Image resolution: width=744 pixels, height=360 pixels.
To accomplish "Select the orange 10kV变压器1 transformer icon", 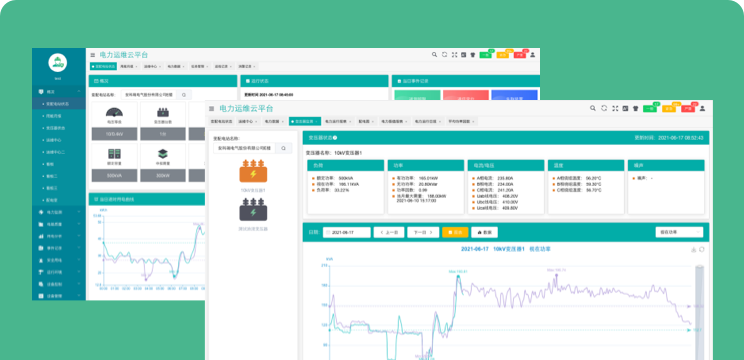I will pyautogui.click(x=253, y=171).
